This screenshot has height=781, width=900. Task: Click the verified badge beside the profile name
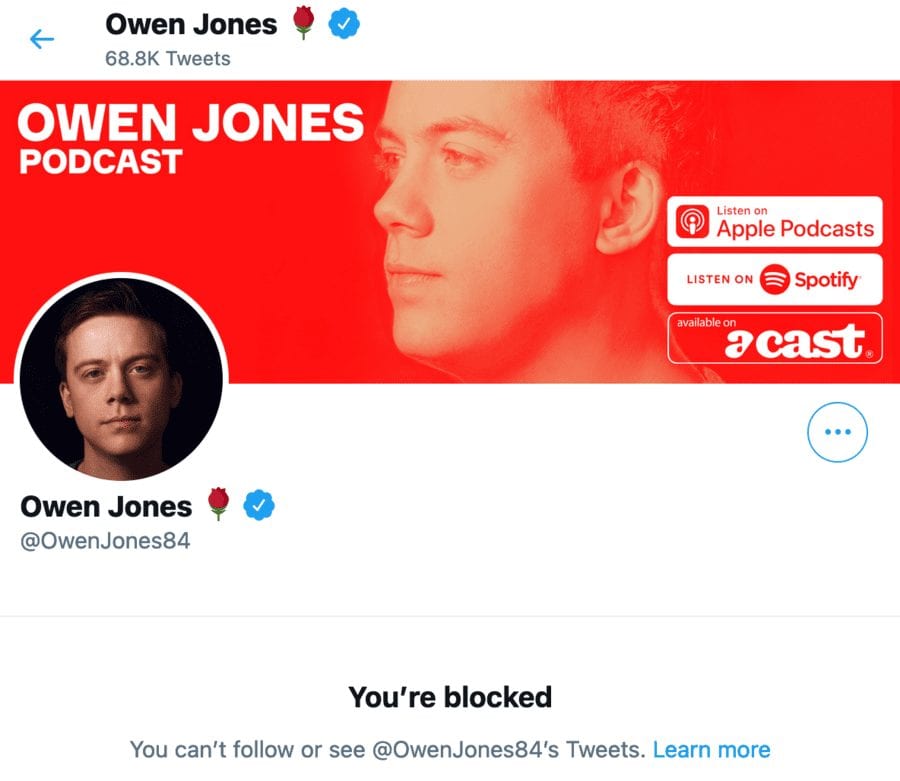pyautogui.click(x=259, y=506)
